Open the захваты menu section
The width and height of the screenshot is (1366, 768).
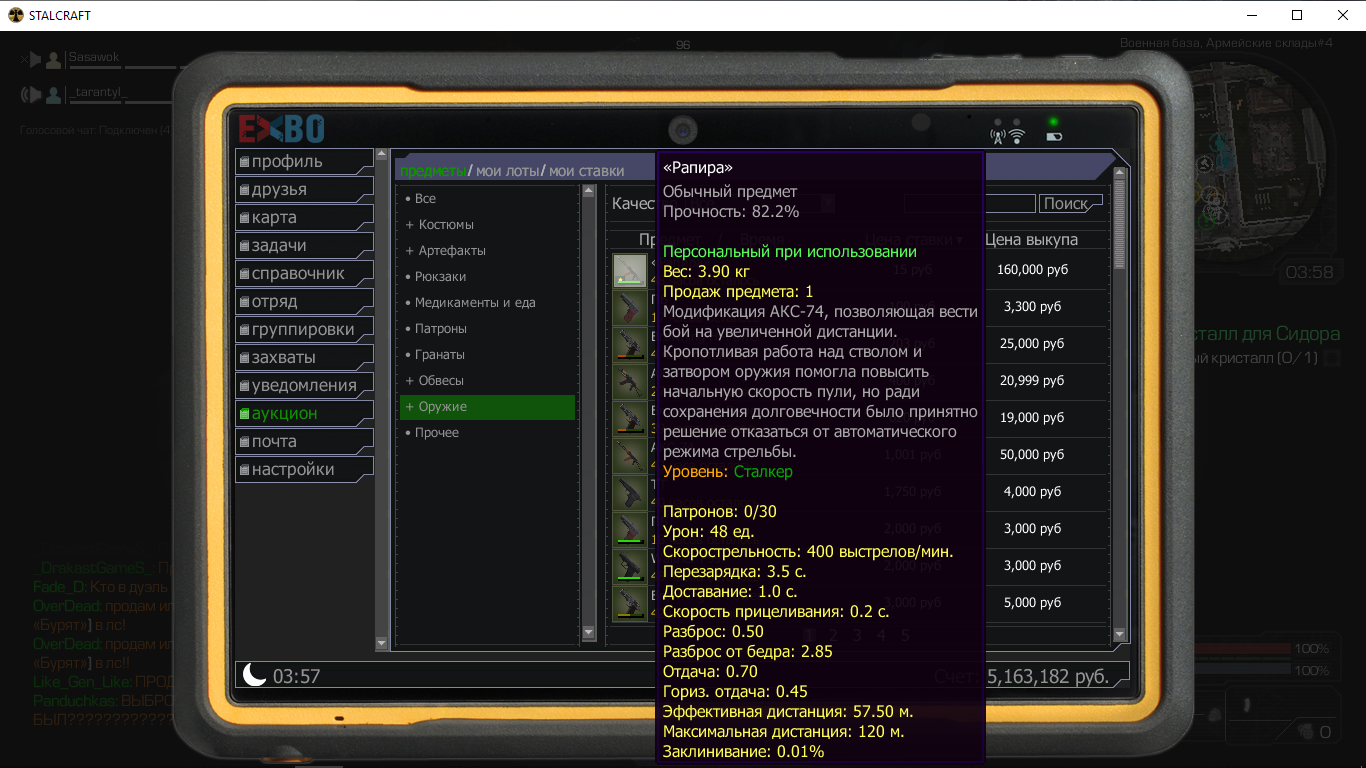pos(304,357)
